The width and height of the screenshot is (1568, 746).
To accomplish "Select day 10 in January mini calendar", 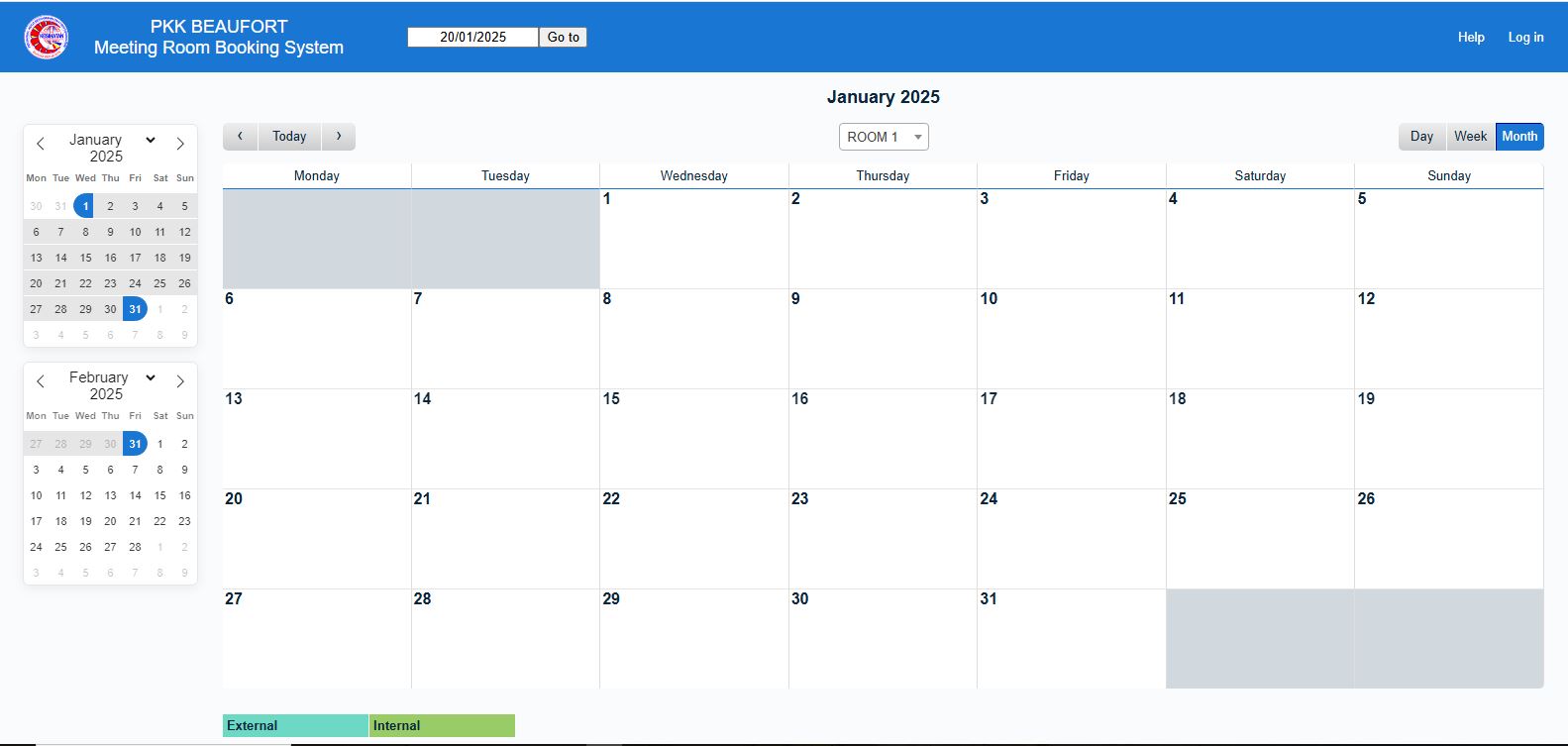I will (x=135, y=232).
